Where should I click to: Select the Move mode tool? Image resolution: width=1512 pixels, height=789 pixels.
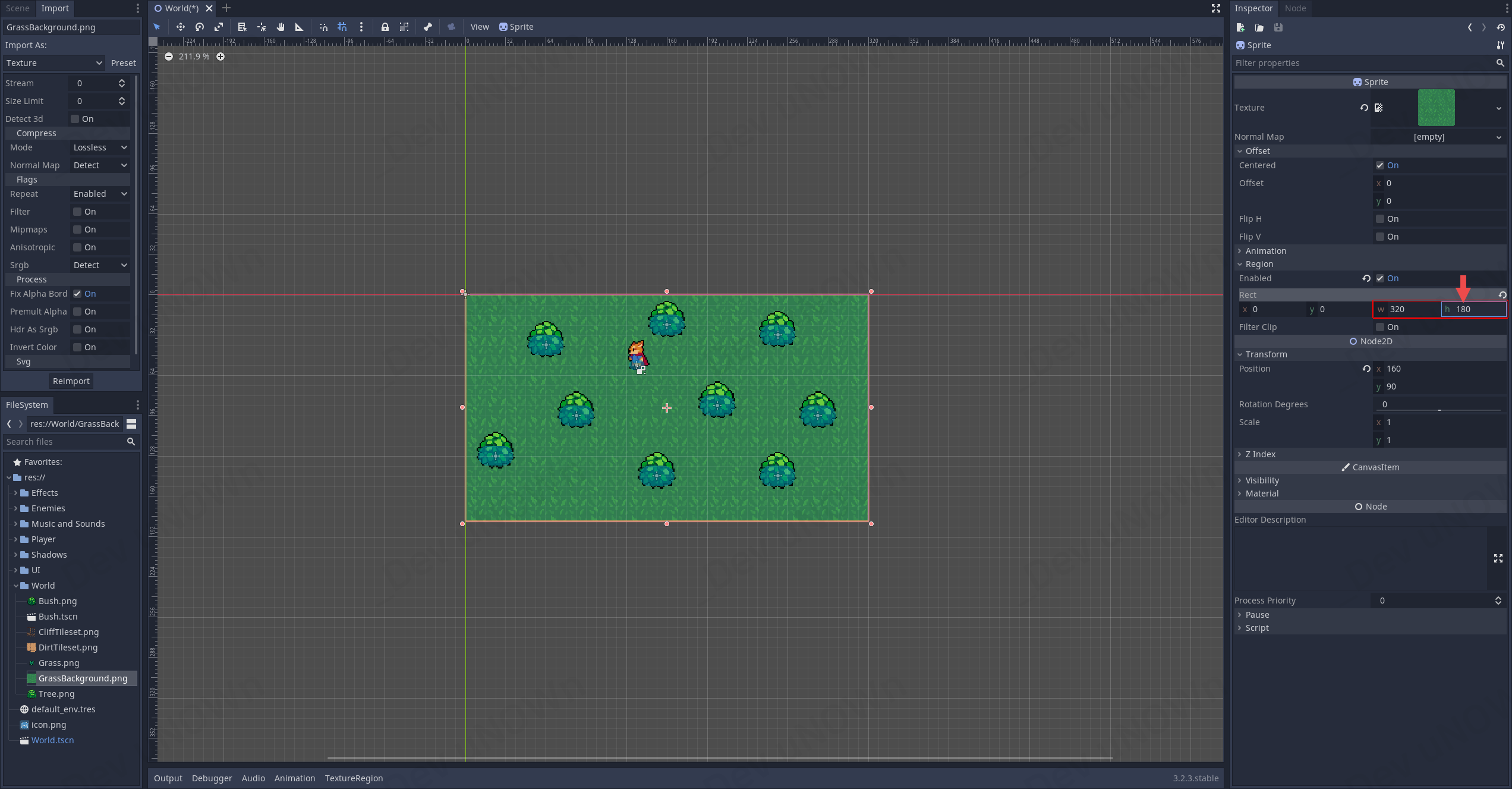[x=180, y=27]
